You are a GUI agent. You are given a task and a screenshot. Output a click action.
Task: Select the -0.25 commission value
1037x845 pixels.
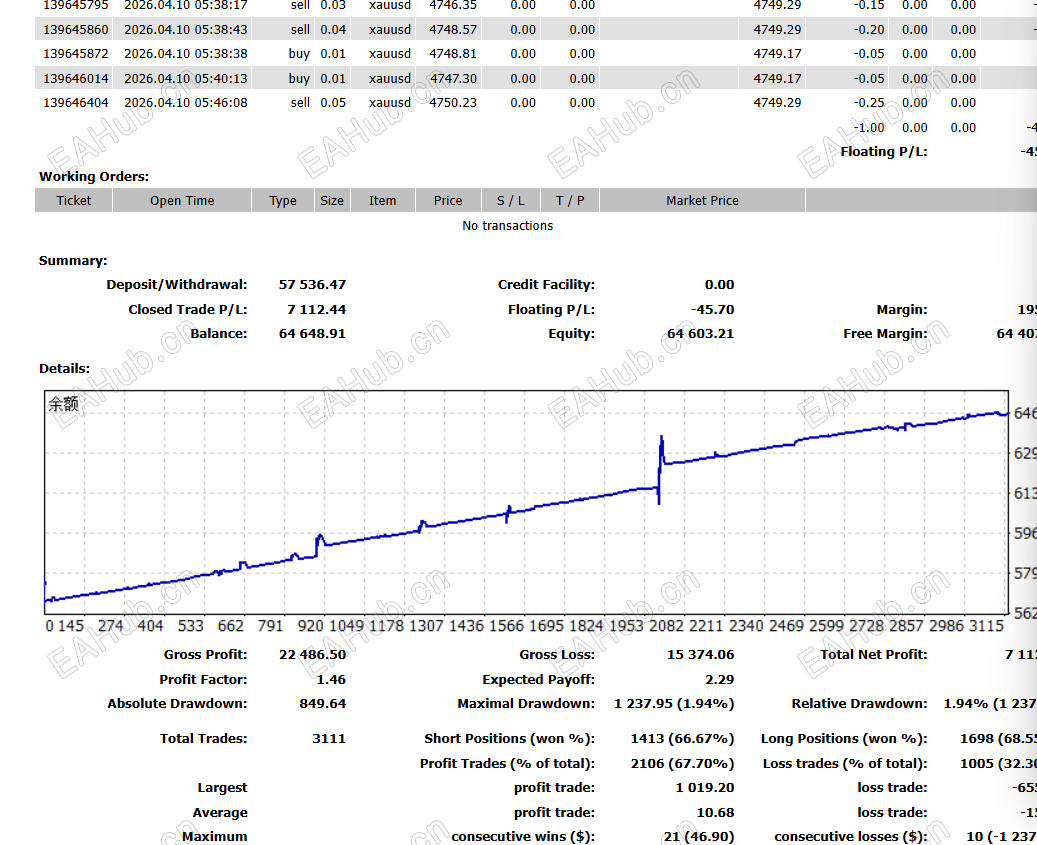pyautogui.click(x=868, y=102)
